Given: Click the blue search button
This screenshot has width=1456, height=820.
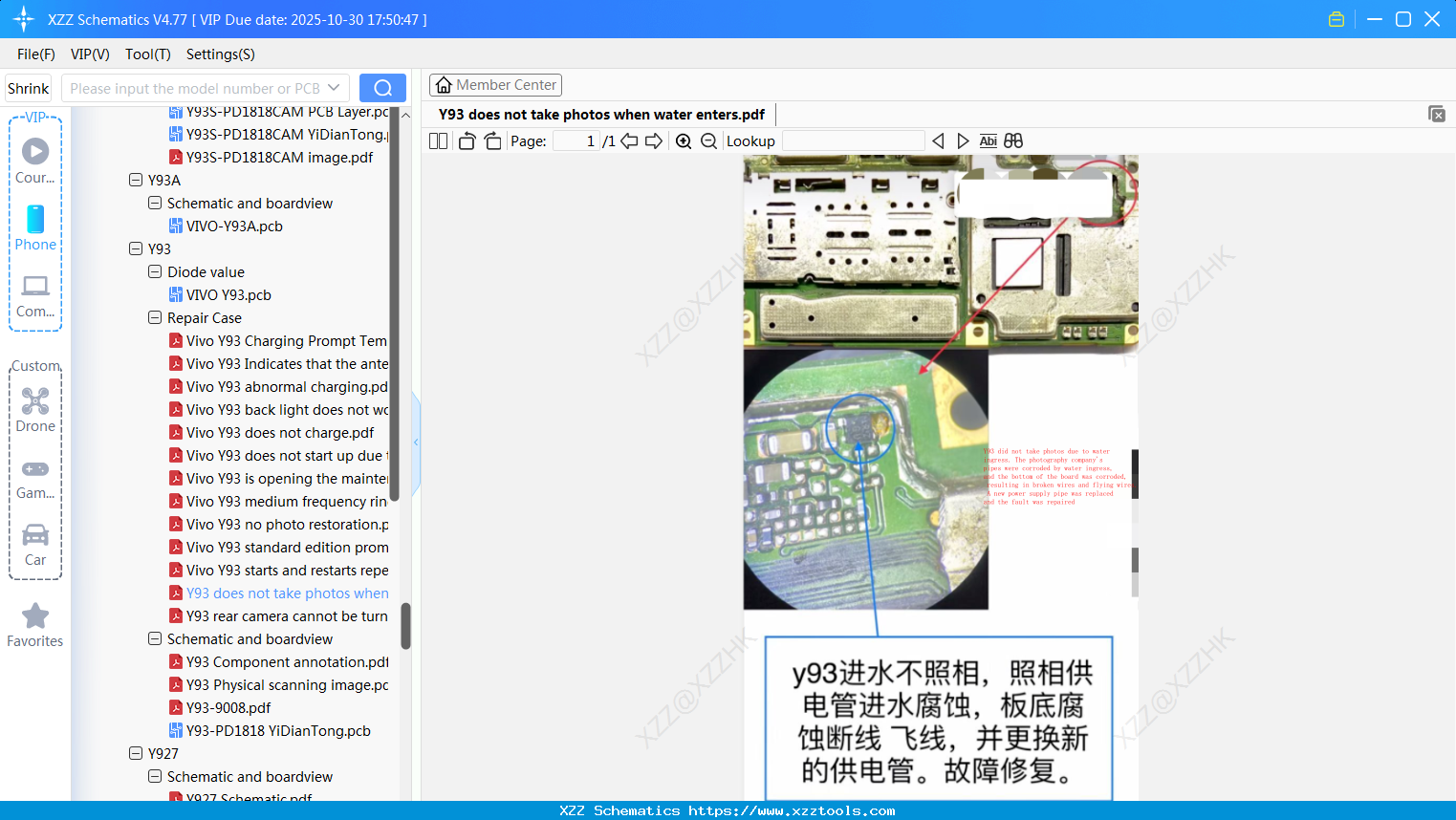Looking at the screenshot, I should 382,88.
